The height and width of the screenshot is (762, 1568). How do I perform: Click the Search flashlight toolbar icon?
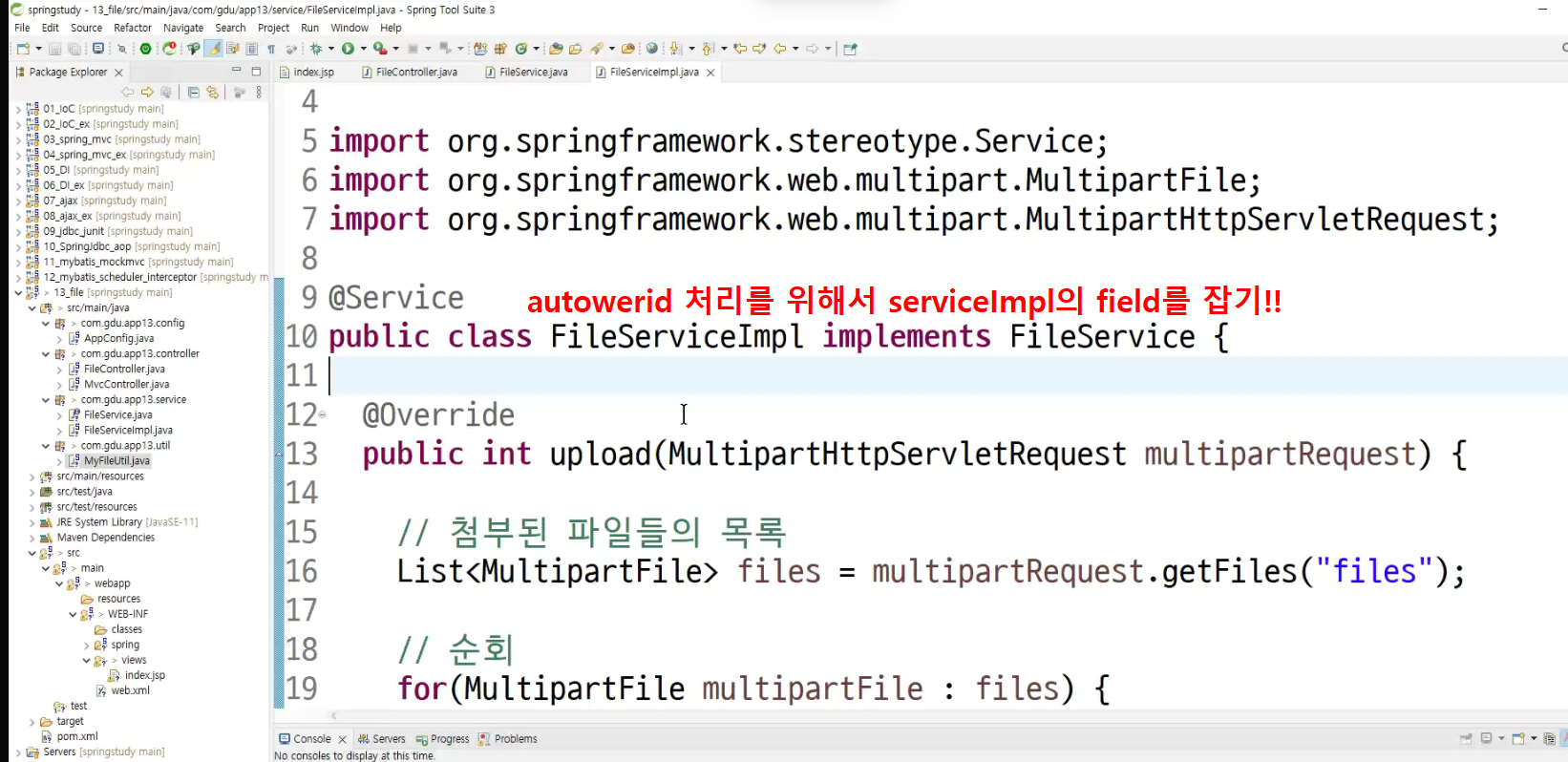(x=597, y=49)
